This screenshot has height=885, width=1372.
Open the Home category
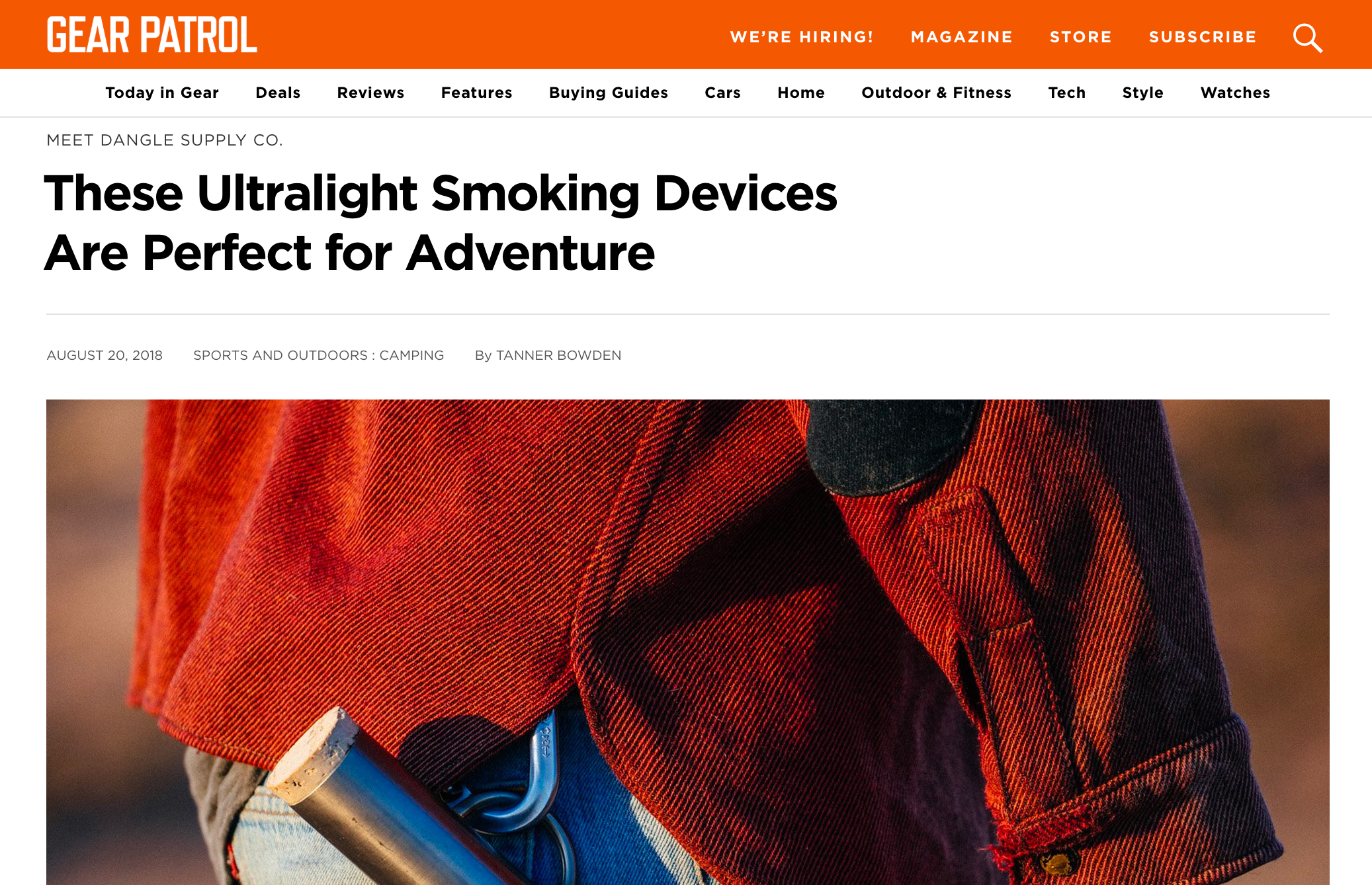[x=801, y=93]
